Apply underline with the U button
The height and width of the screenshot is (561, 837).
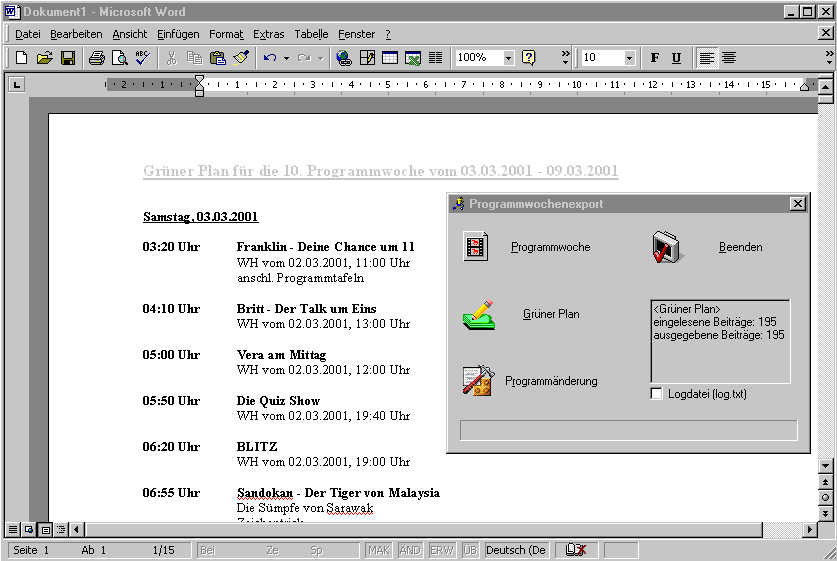[676, 58]
